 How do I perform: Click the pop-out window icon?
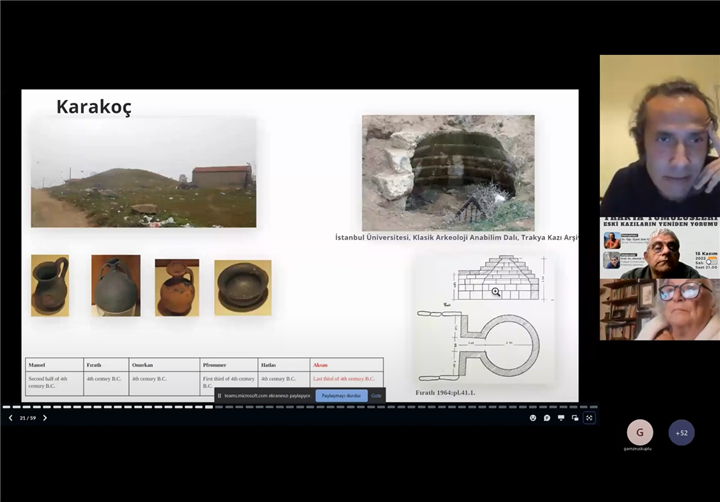click(575, 418)
